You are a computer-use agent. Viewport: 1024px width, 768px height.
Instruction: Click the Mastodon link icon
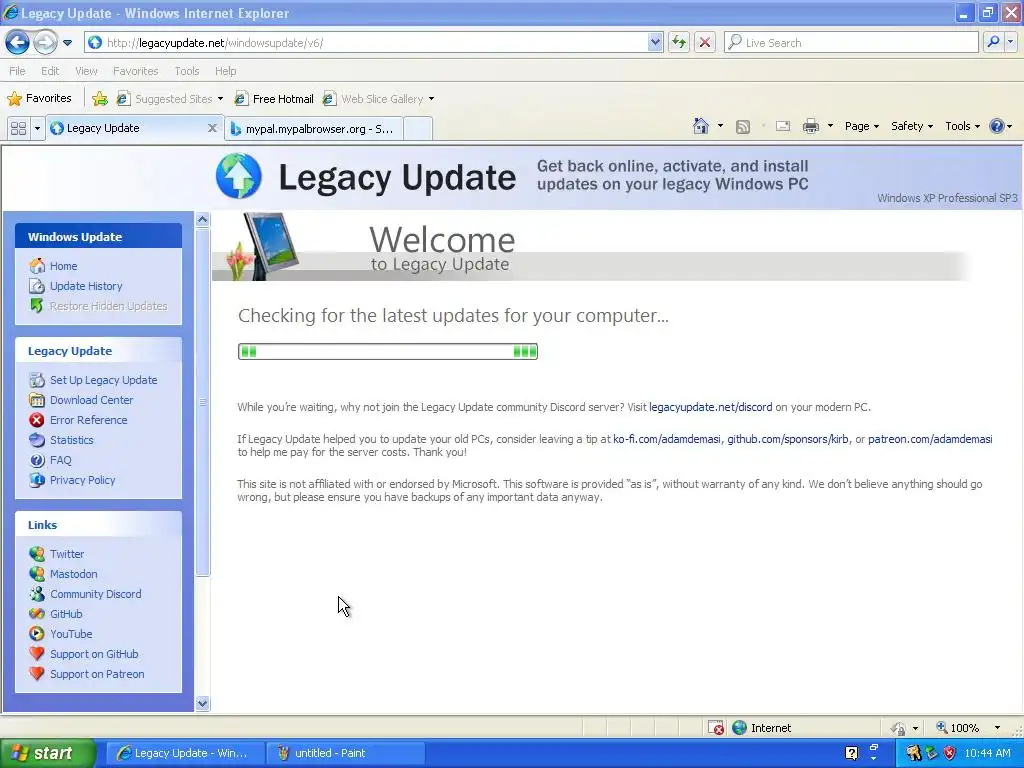[37, 574]
